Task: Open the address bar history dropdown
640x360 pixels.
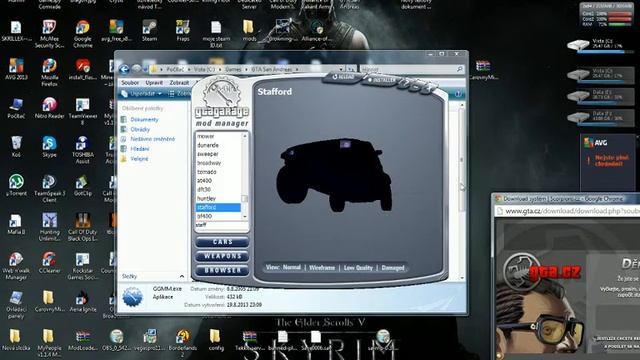Action: [x=341, y=69]
